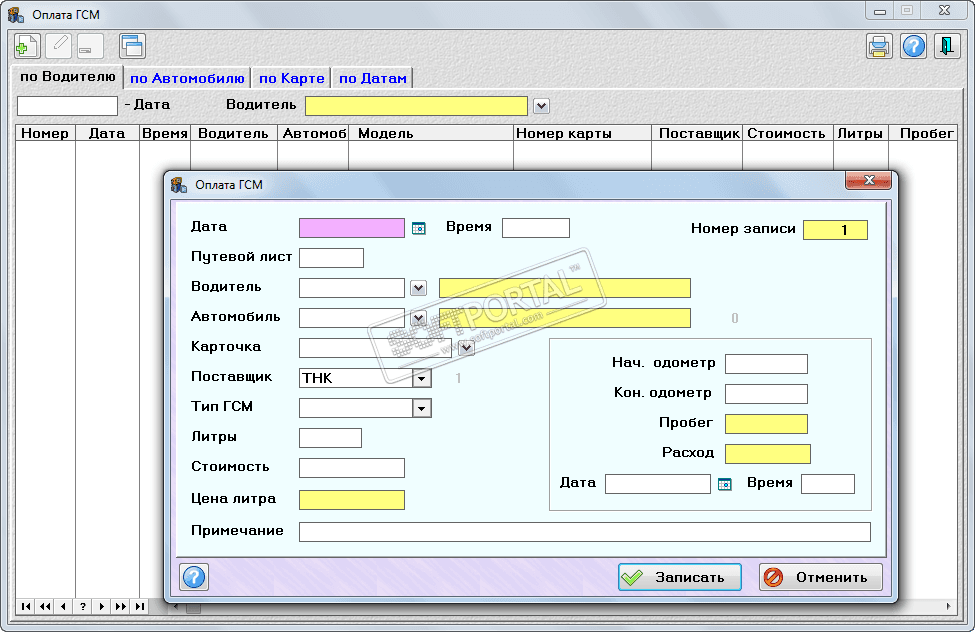Click Отменить button
This screenshot has width=975, height=632.
pyautogui.click(x=821, y=577)
